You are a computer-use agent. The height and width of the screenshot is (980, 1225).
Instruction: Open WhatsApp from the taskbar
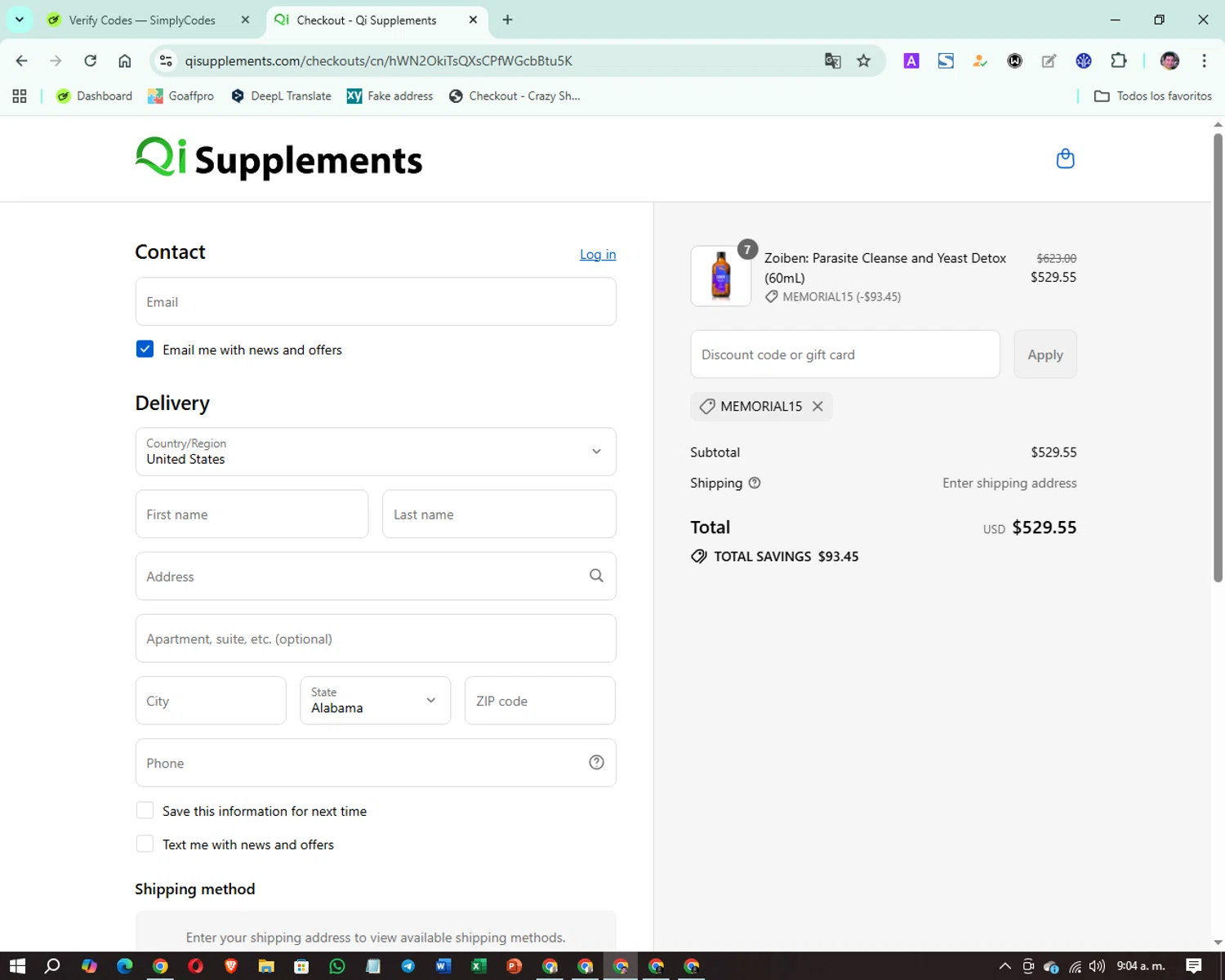coord(336,966)
